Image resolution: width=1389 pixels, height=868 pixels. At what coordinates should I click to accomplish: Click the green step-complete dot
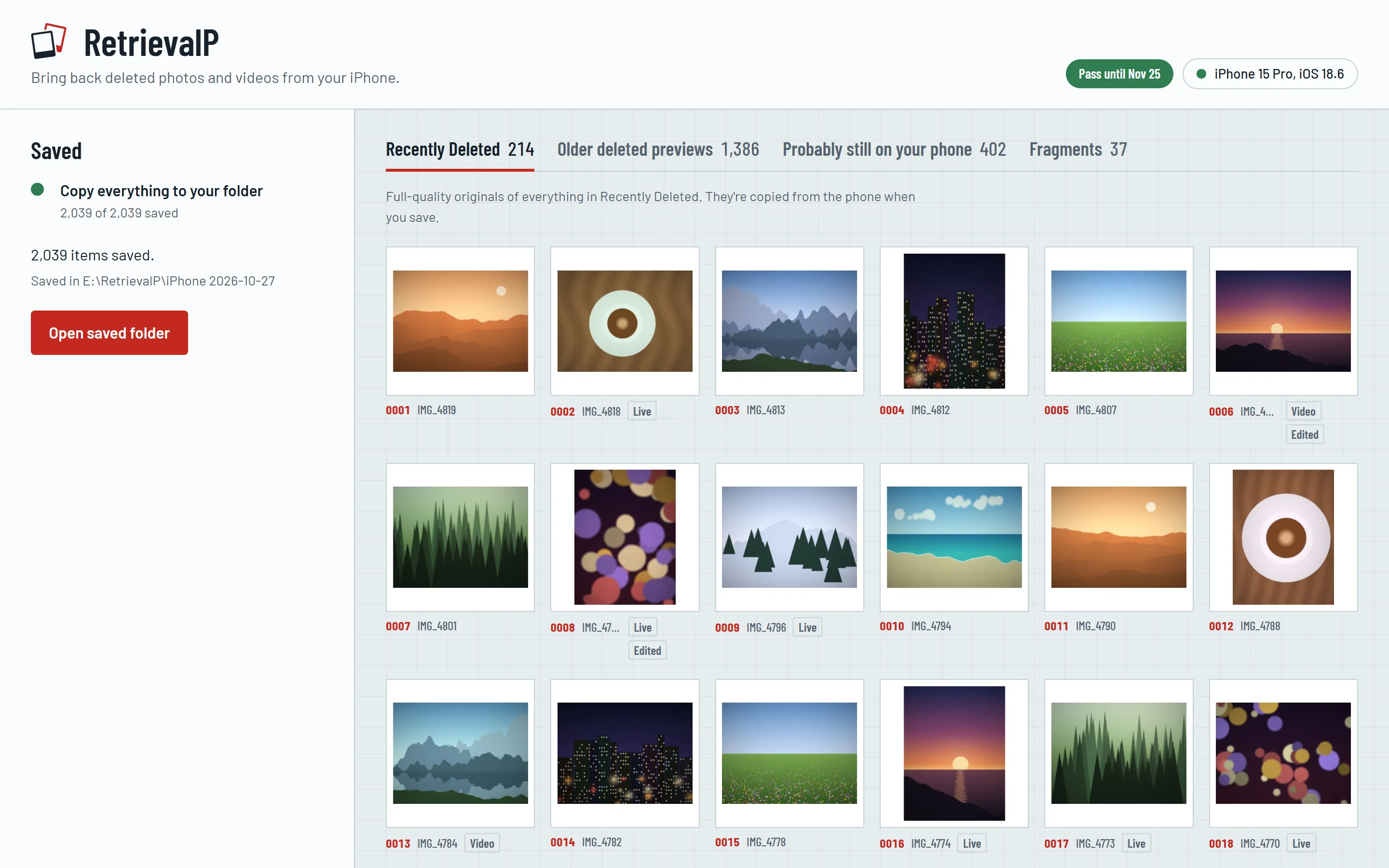(37, 190)
